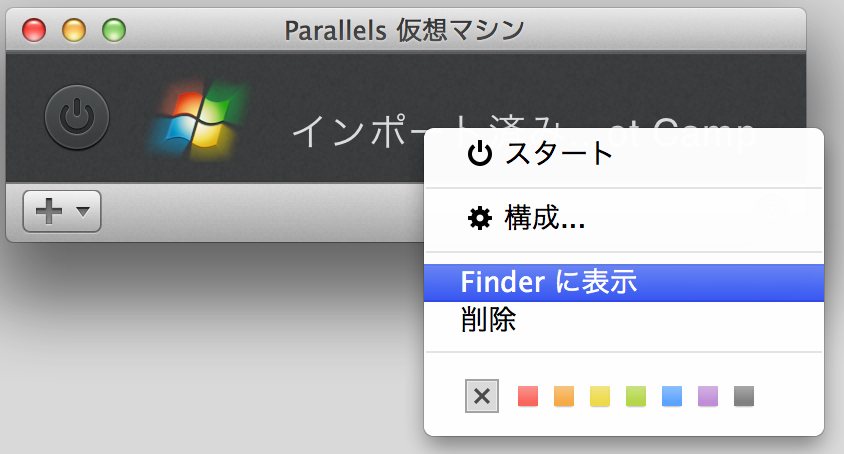Clear the color label with X
Image resolution: width=844 pixels, height=454 pixels.
(481, 396)
